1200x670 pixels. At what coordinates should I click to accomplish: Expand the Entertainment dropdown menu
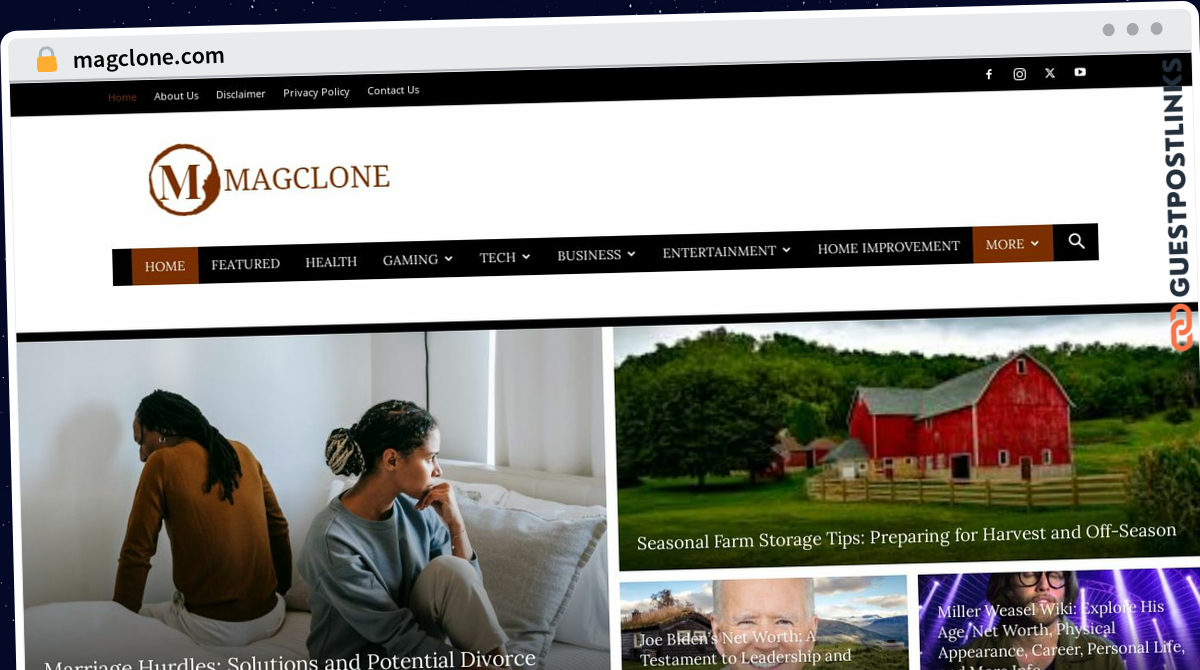(726, 251)
